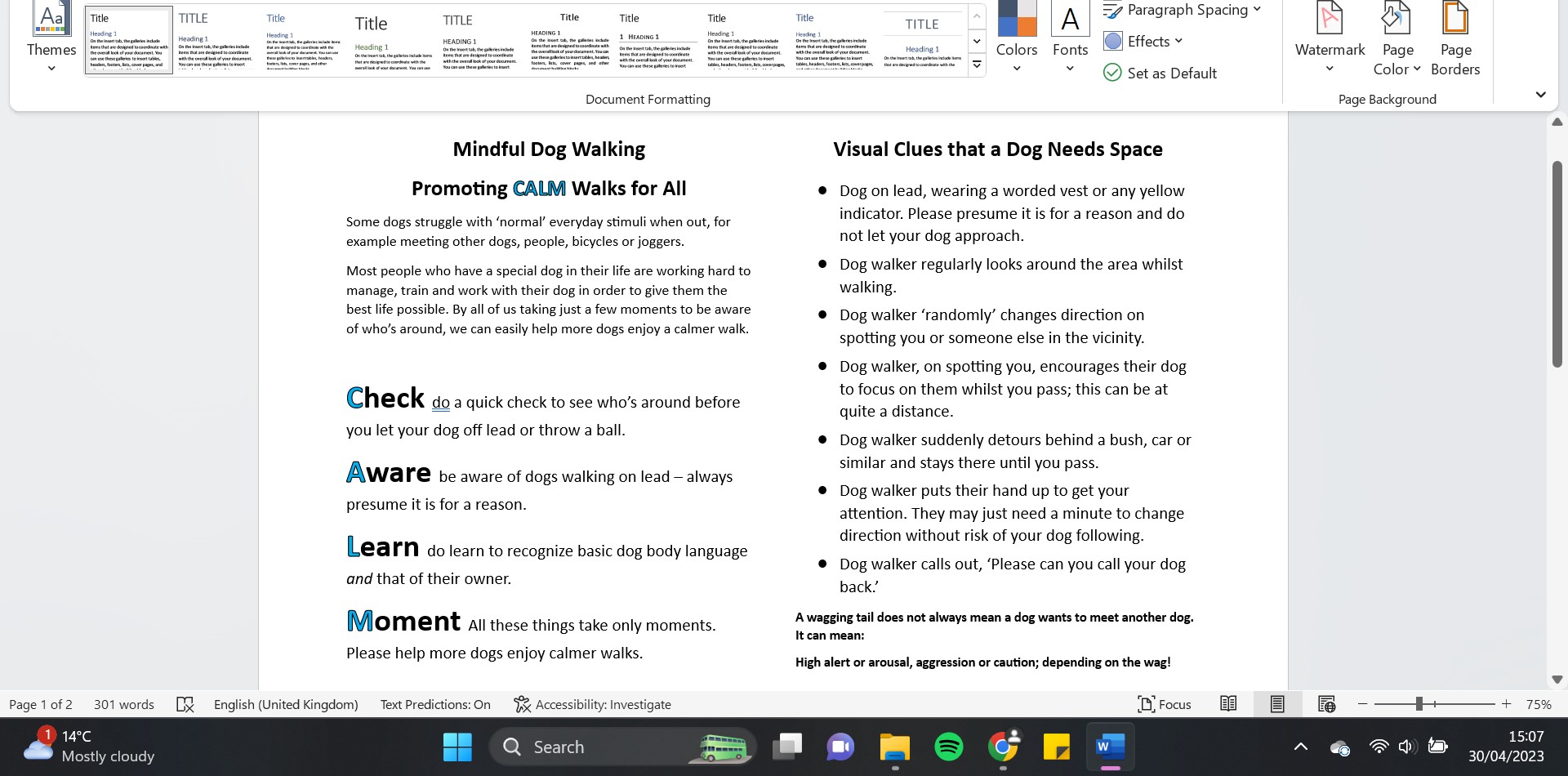Open the Page Color menu
Viewport: 1568px width, 776px height.
[1397, 38]
